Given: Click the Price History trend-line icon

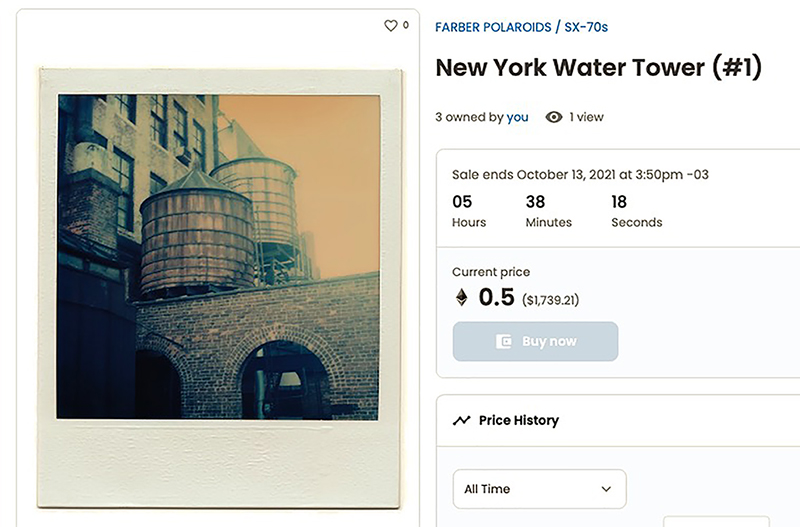Looking at the screenshot, I should (x=461, y=420).
